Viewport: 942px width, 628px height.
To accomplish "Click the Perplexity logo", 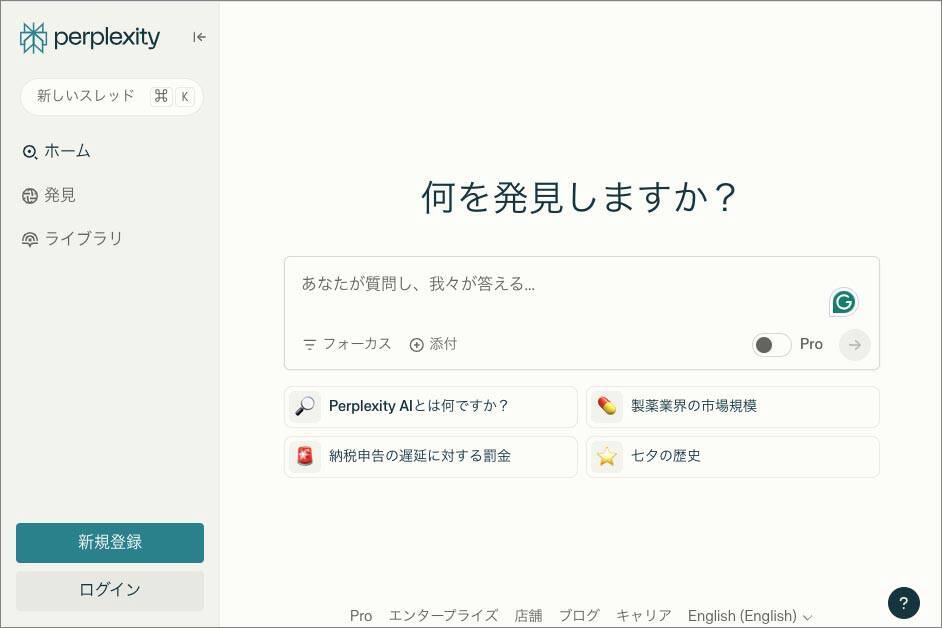I will 90,37.
